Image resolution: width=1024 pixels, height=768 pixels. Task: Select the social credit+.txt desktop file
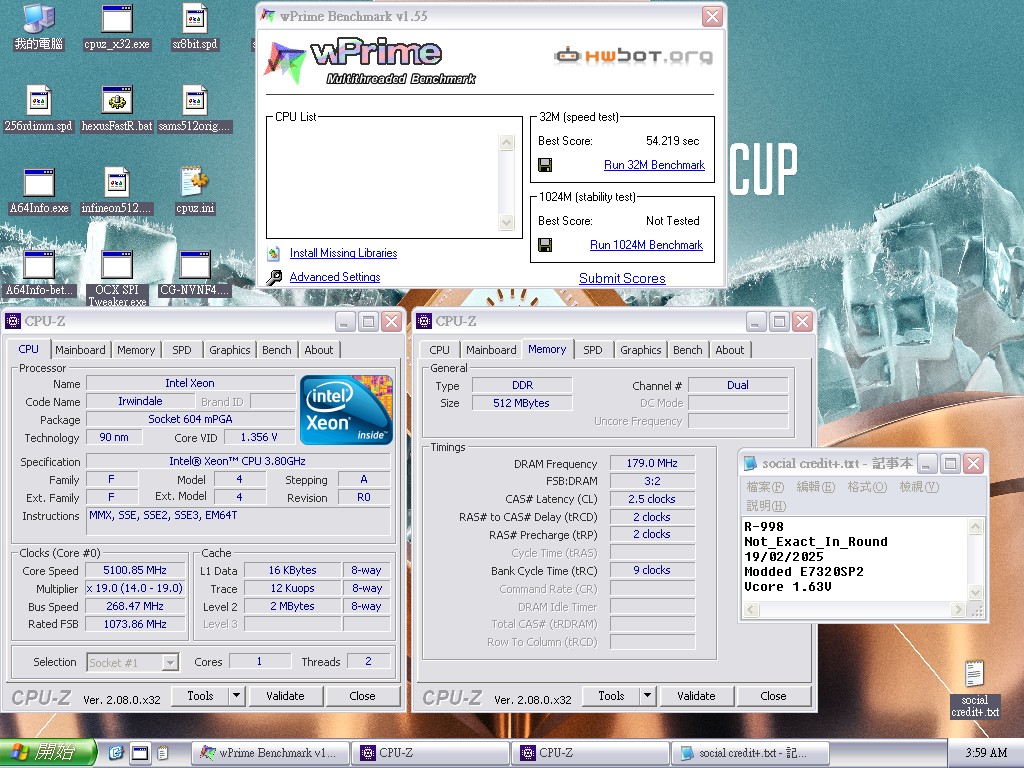point(975,688)
